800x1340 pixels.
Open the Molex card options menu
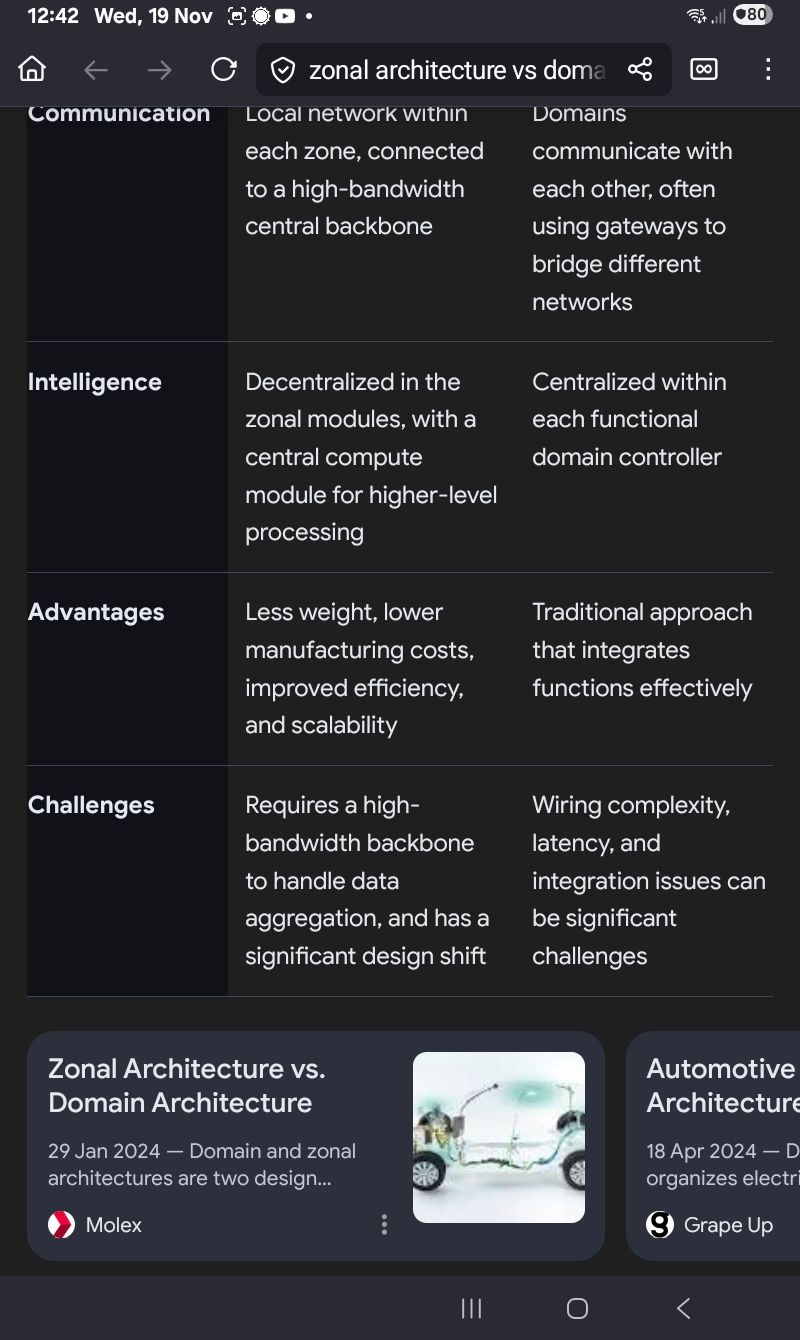tap(384, 1224)
